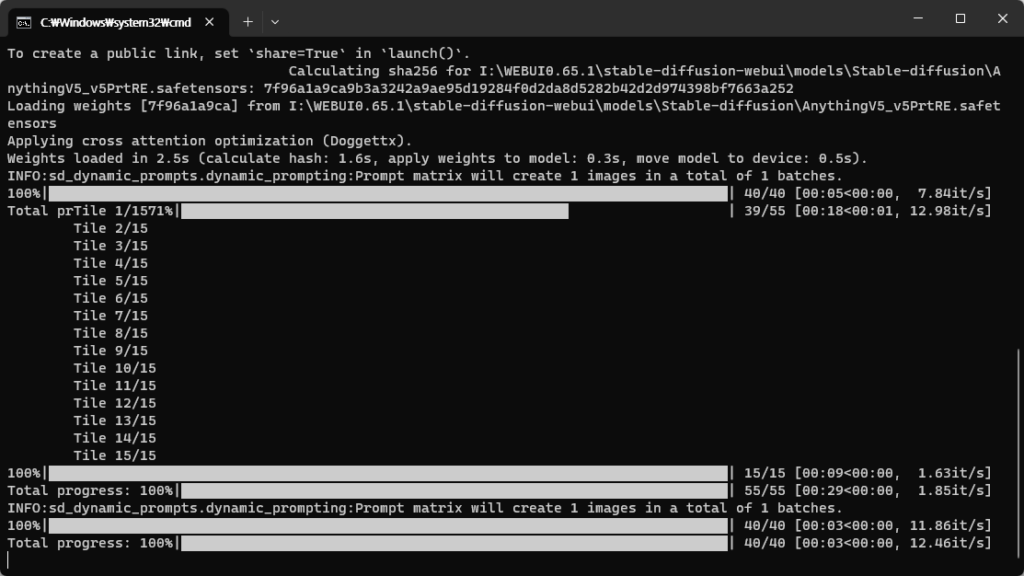Viewport: 1024px width, 576px height.
Task: Click the terminal vertical scrollbar thumb
Action: tap(1019, 455)
